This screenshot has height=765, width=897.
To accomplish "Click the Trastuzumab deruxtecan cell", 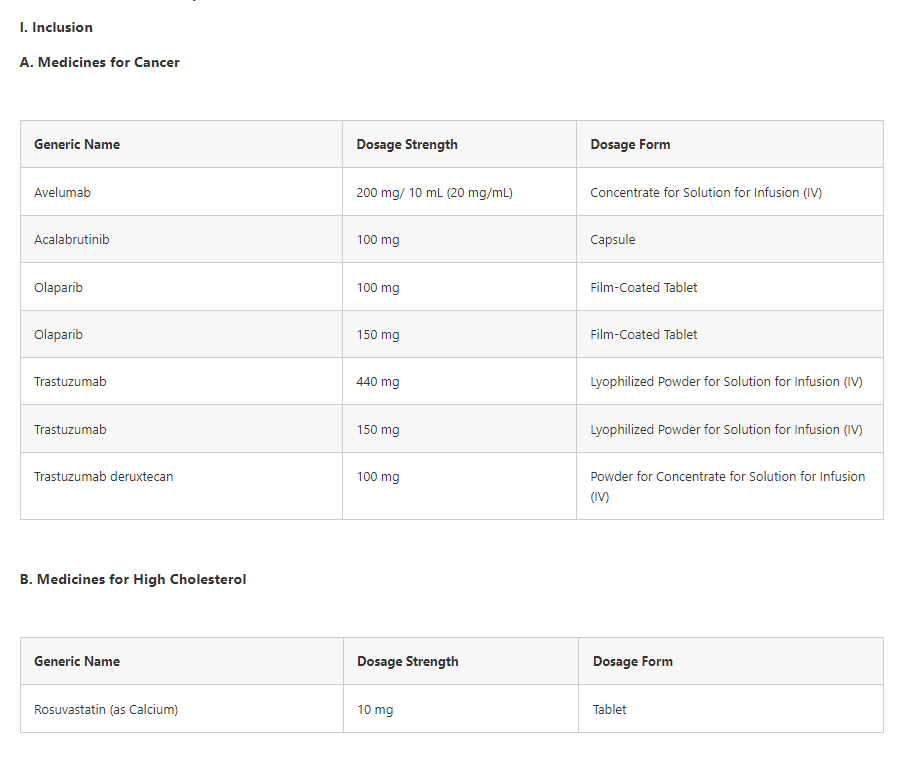I will (104, 477).
